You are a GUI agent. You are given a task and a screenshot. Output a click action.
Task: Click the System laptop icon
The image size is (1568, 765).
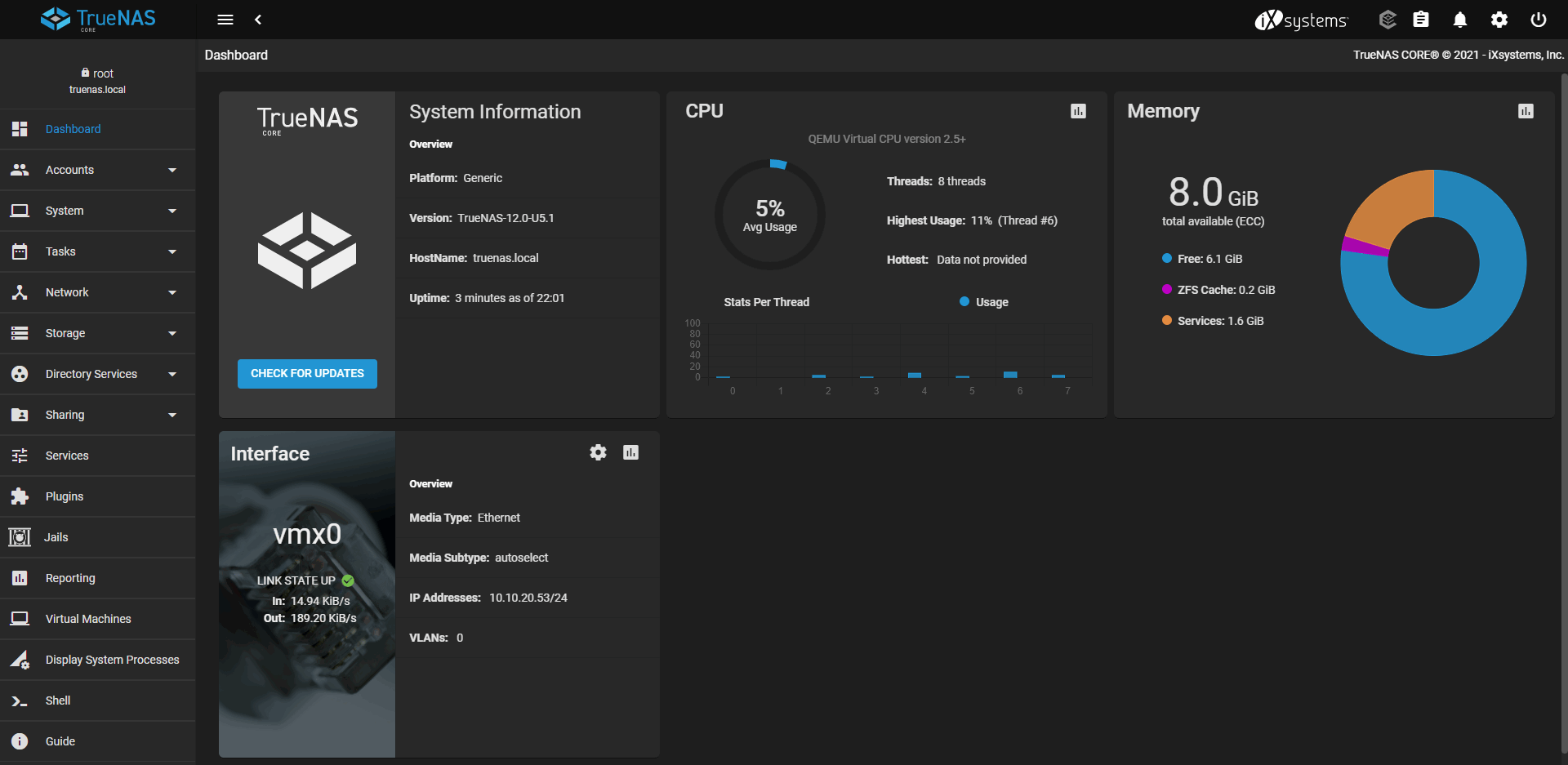(x=20, y=211)
